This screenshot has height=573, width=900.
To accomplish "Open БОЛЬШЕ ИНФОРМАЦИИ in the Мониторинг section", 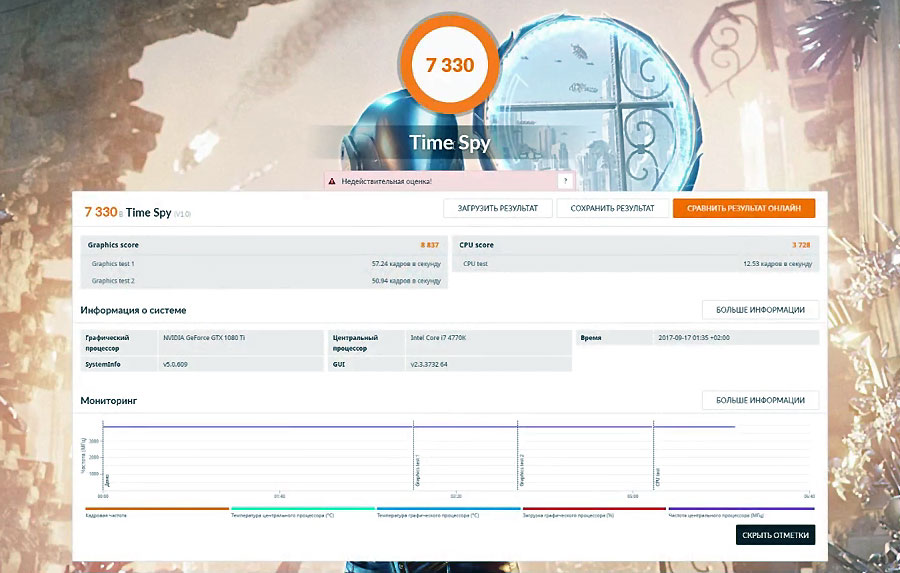I will (x=760, y=400).
